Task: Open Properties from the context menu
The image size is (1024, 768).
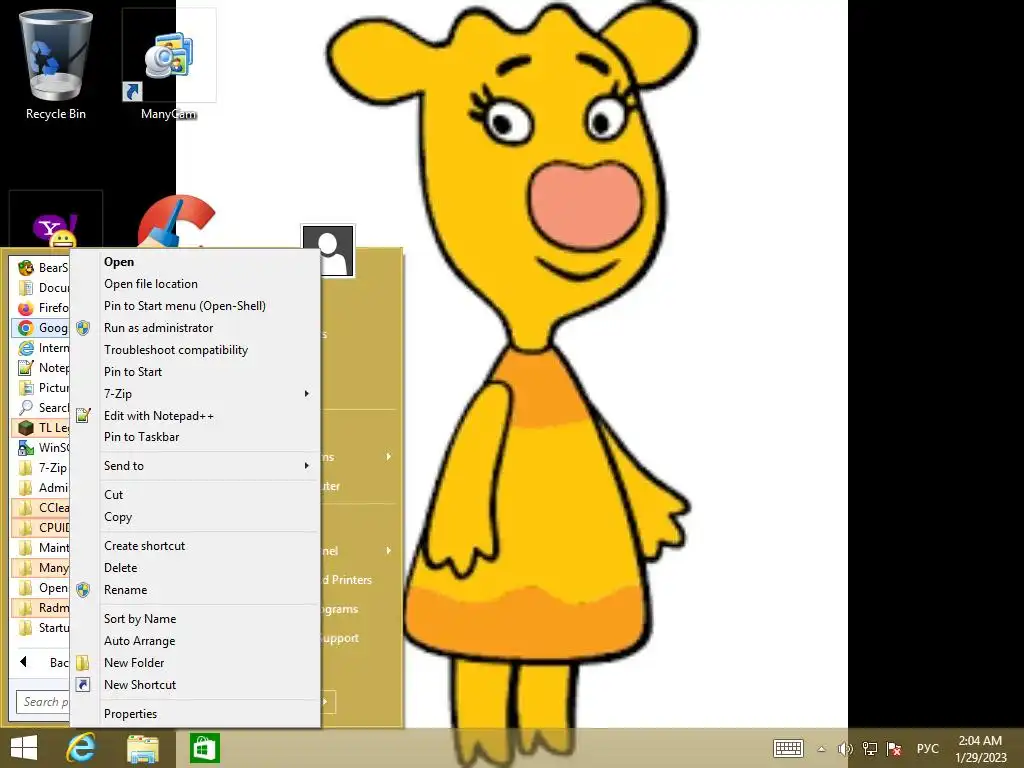Action: click(x=196, y=714)
